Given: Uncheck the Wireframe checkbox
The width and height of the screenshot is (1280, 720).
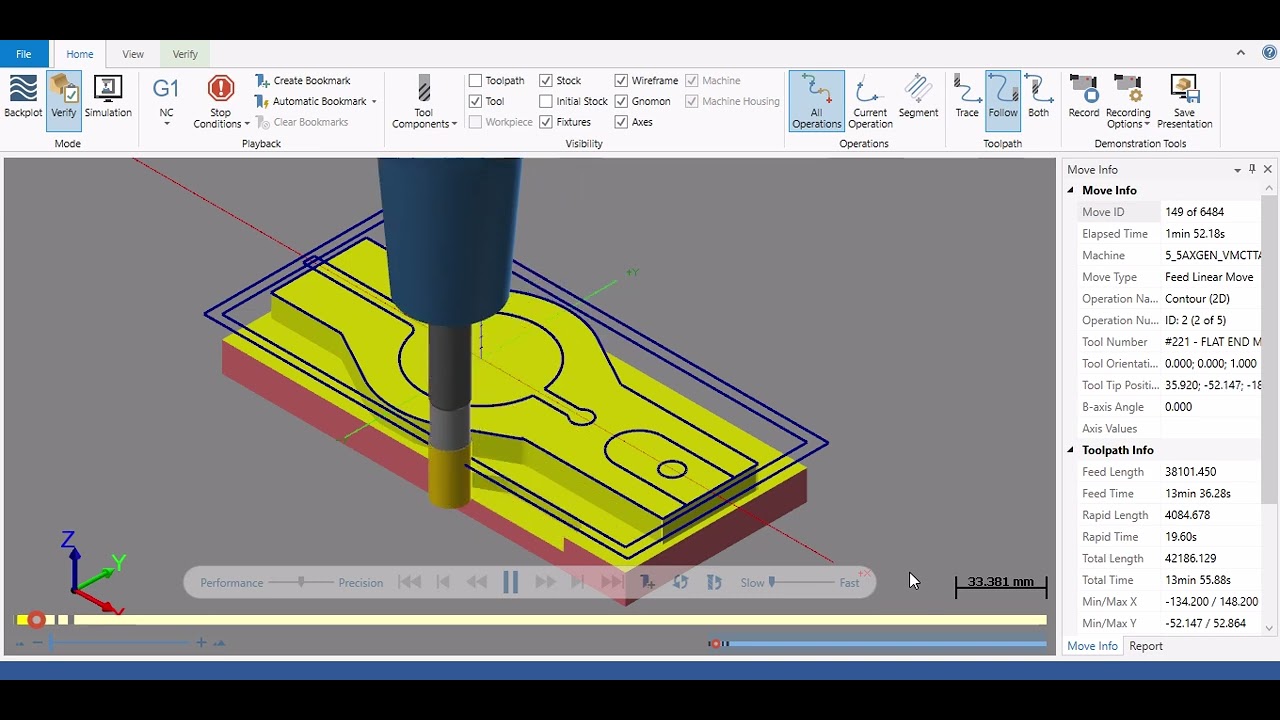Looking at the screenshot, I should tap(622, 81).
